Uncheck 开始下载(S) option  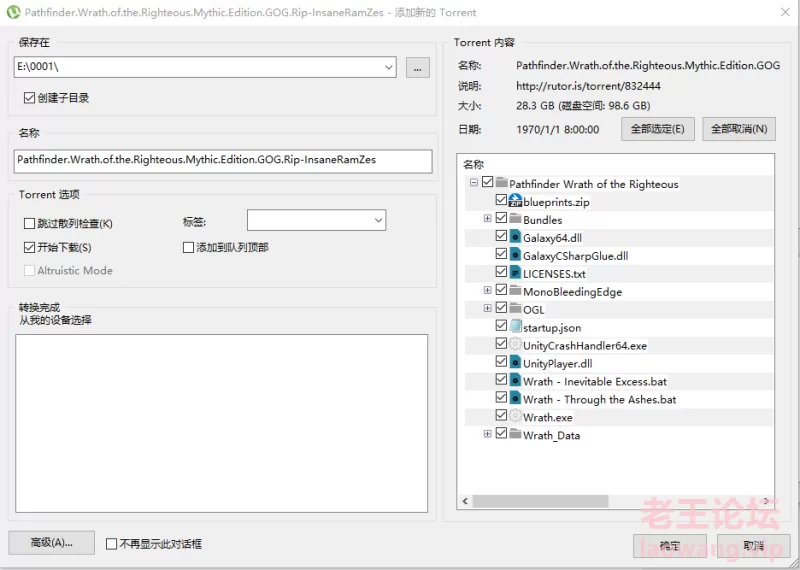coord(29,247)
